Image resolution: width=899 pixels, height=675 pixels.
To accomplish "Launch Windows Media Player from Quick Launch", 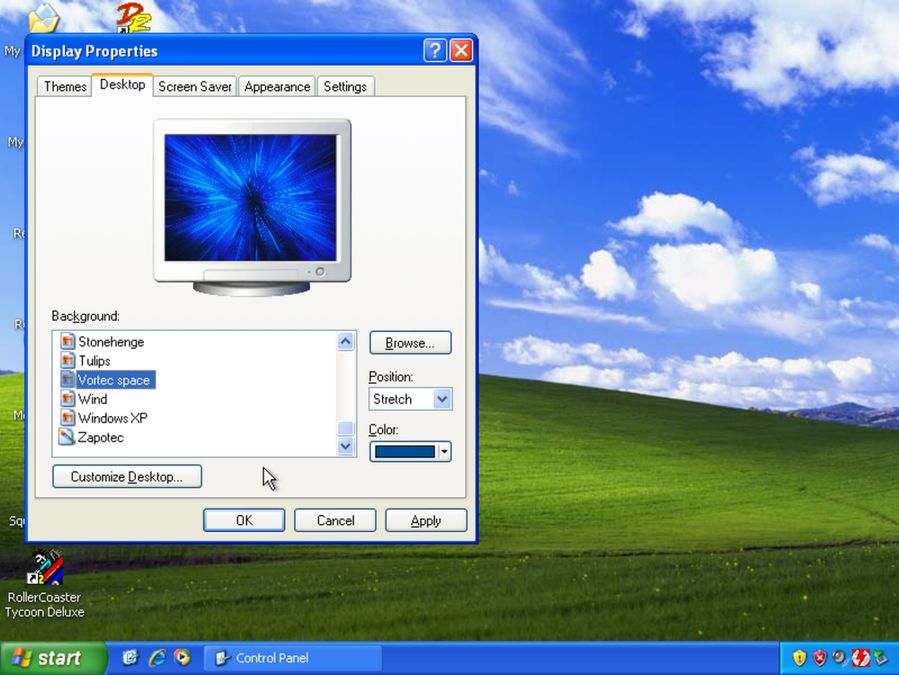I will pos(182,657).
